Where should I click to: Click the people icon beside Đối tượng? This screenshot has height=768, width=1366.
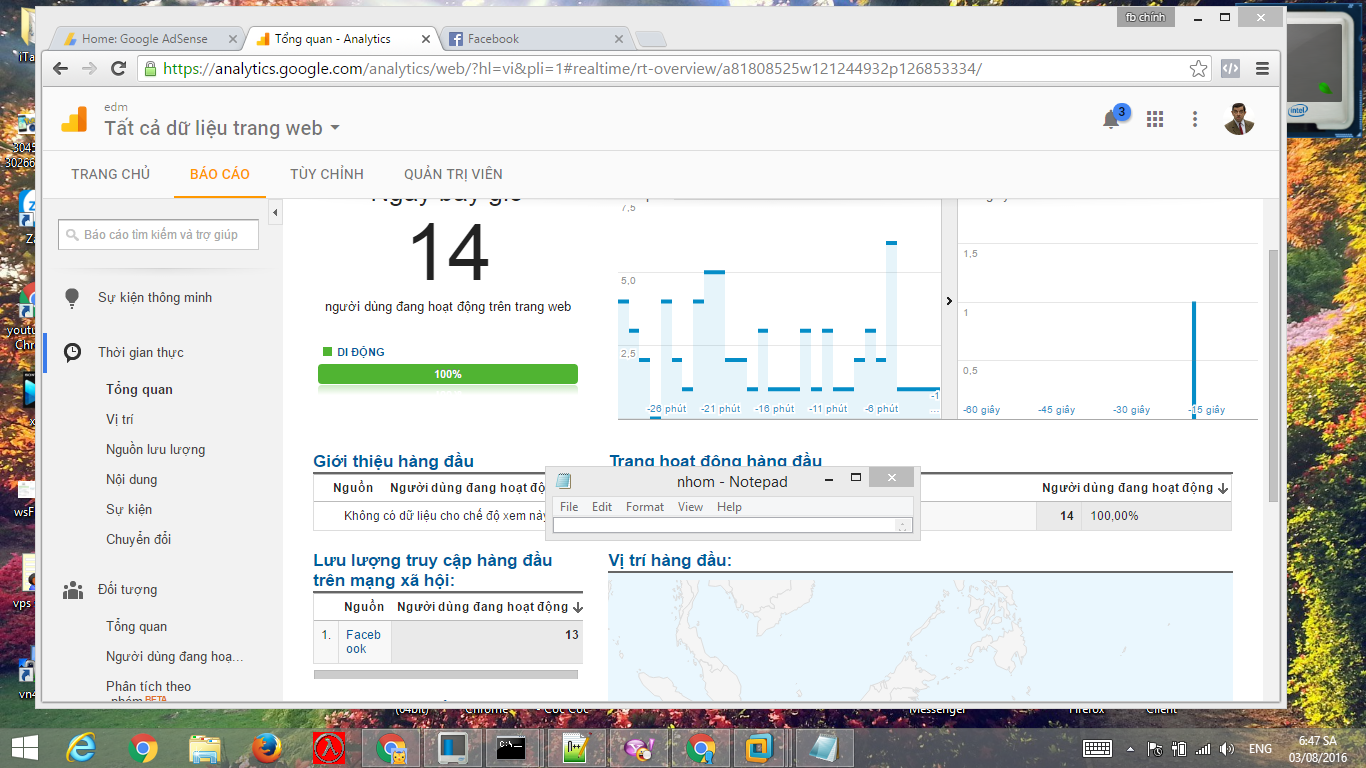click(x=72, y=590)
